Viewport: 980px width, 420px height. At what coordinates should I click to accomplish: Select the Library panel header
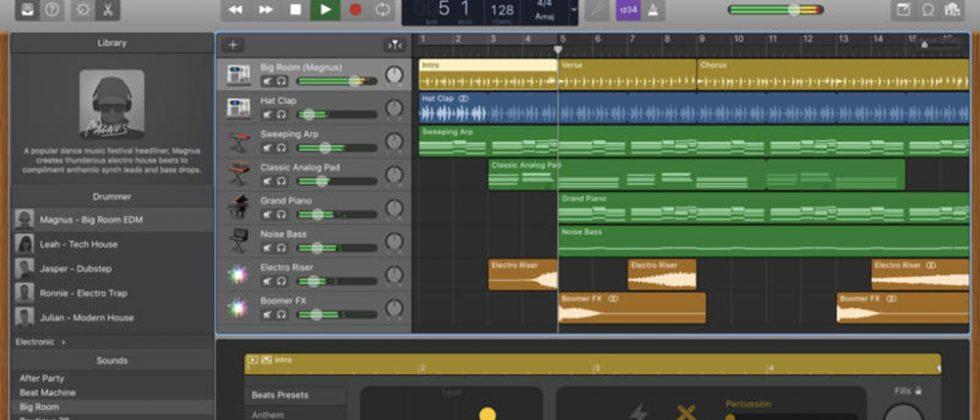pos(112,43)
